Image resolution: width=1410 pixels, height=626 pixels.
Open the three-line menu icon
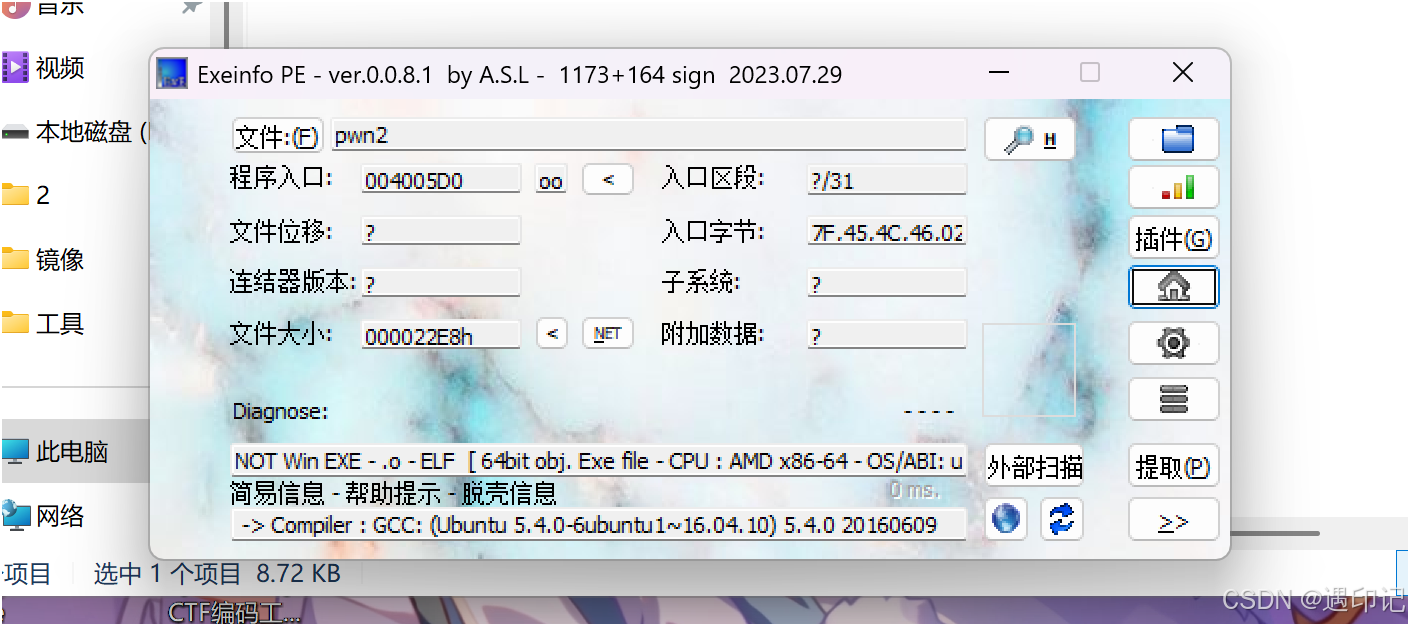[1174, 398]
